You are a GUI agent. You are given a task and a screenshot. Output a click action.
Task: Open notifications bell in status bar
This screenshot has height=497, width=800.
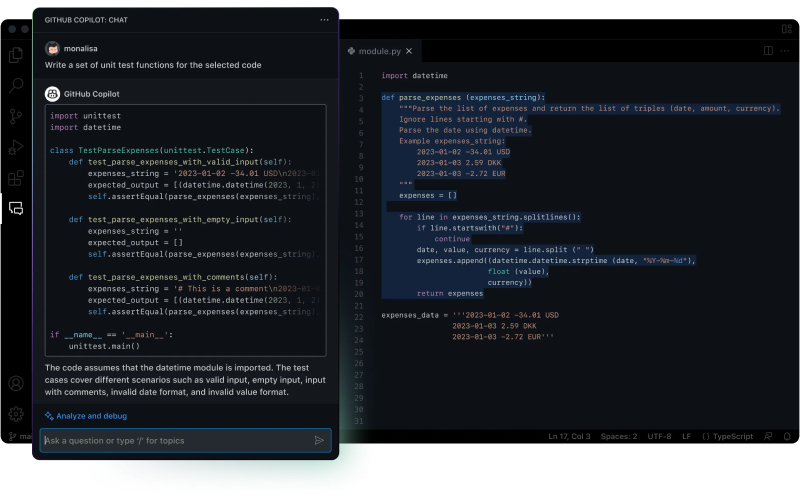point(786,437)
